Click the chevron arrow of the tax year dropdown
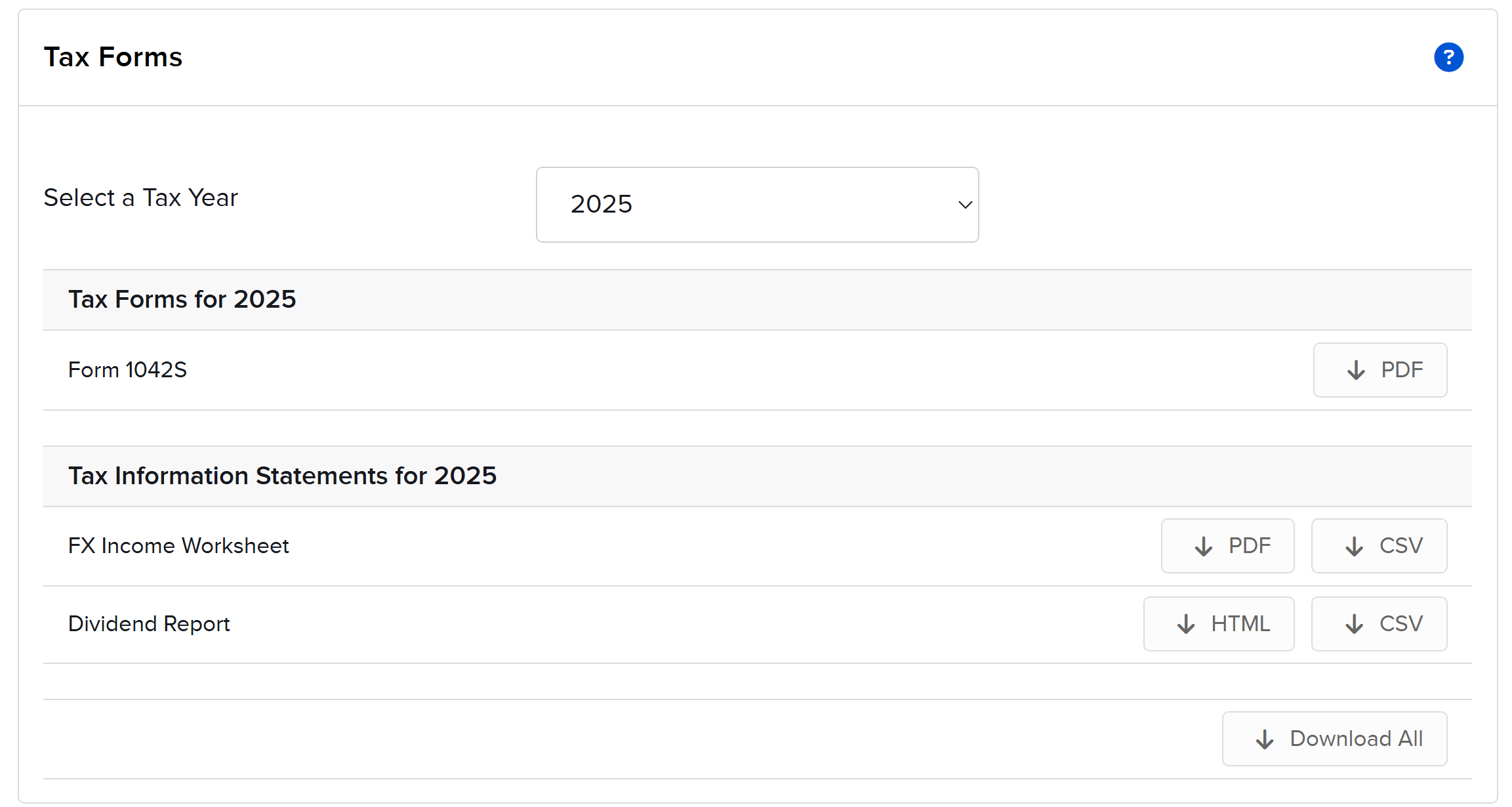The height and width of the screenshot is (807, 1512). [964, 205]
